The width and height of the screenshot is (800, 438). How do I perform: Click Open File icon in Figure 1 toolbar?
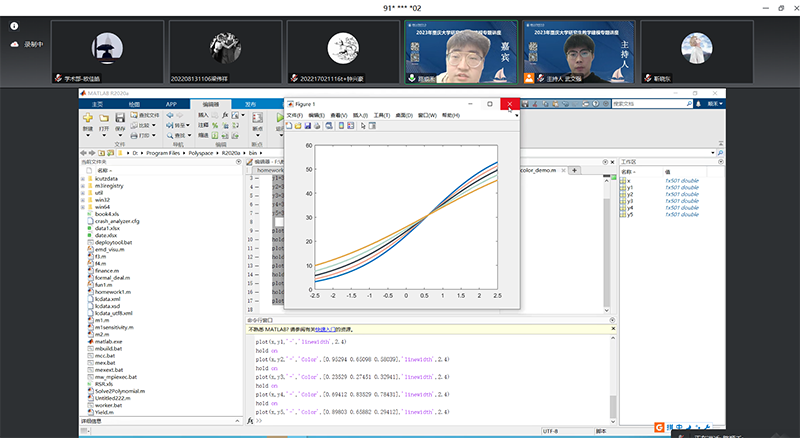(x=298, y=126)
